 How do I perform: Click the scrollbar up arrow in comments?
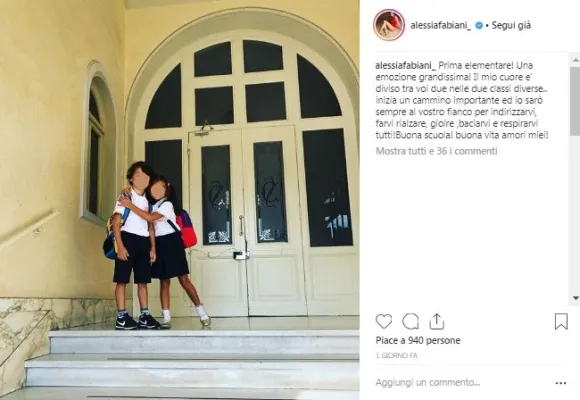575,60
